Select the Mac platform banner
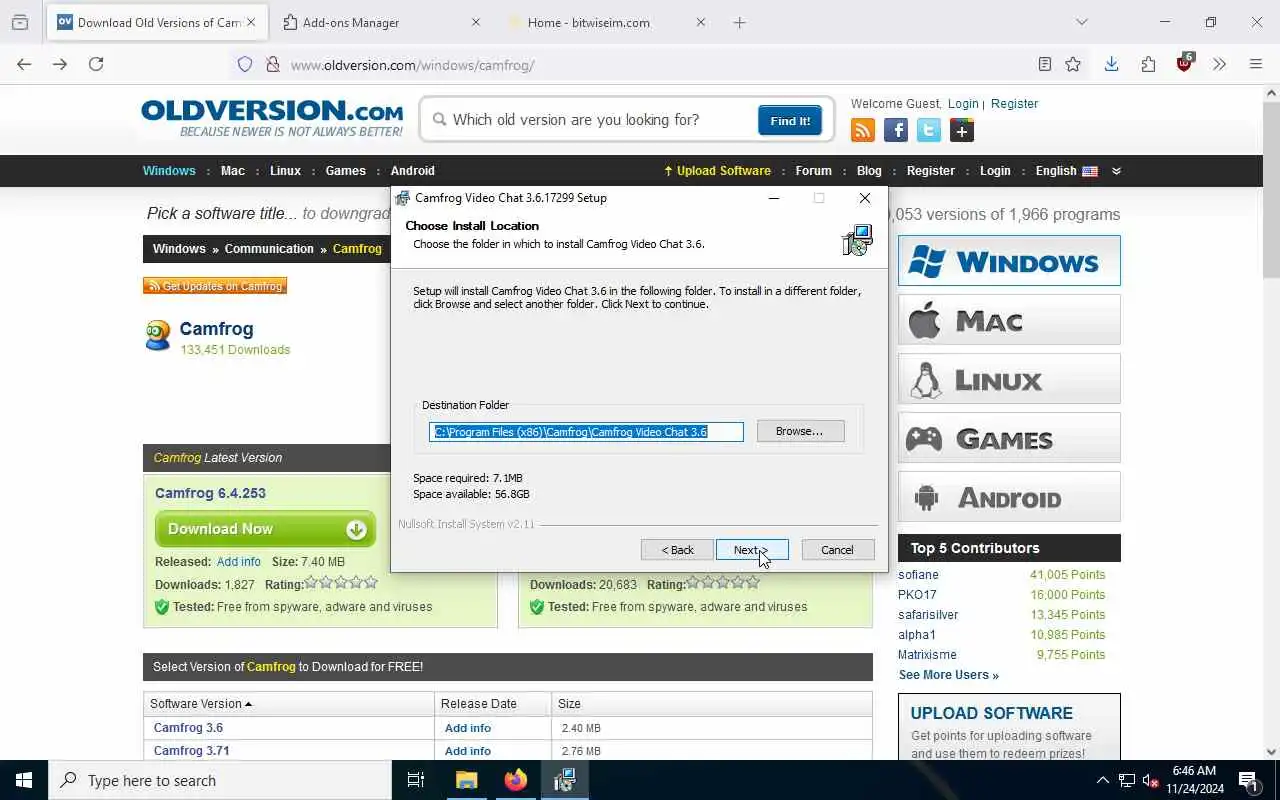This screenshot has width=1280, height=800. [1009, 320]
